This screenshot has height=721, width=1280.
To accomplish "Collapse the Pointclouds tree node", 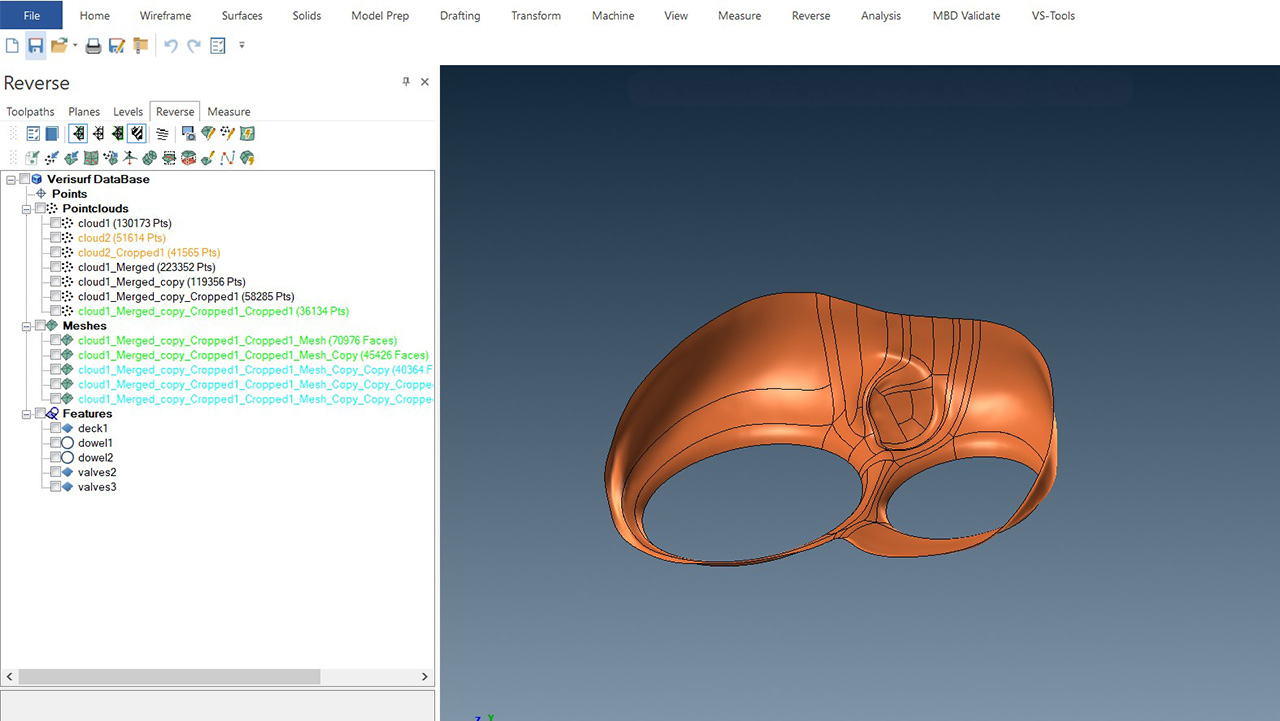I will click(26, 208).
